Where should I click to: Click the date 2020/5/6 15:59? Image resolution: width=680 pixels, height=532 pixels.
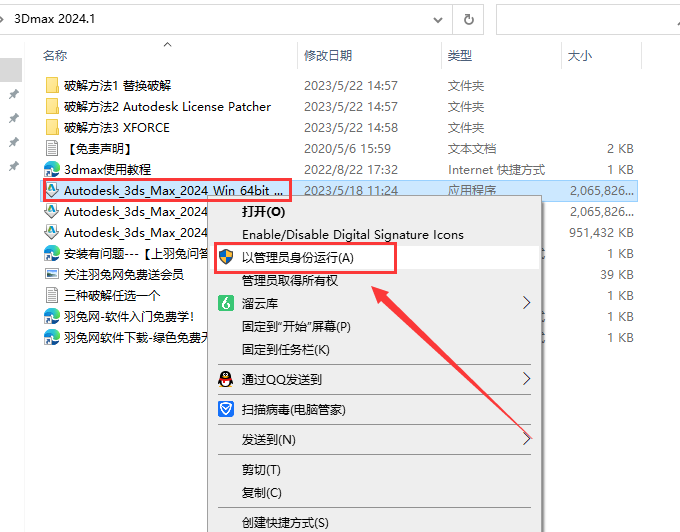coord(347,149)
